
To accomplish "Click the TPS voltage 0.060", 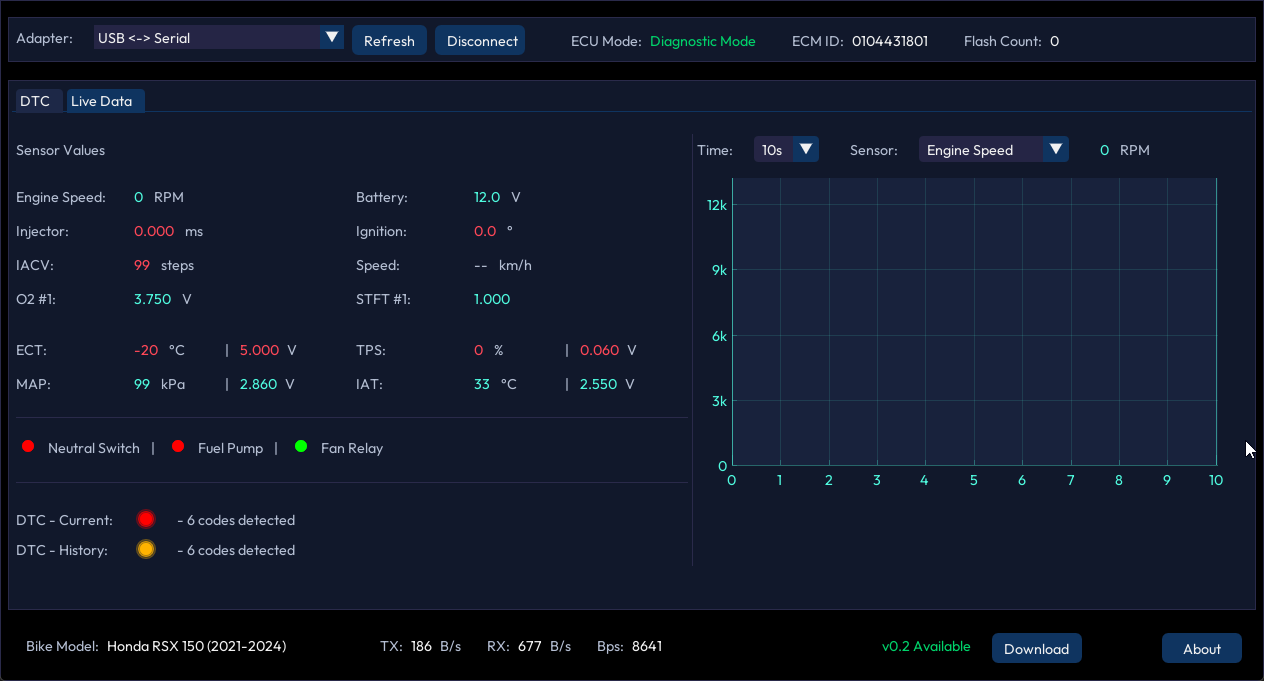I will [x=599, y=350].
